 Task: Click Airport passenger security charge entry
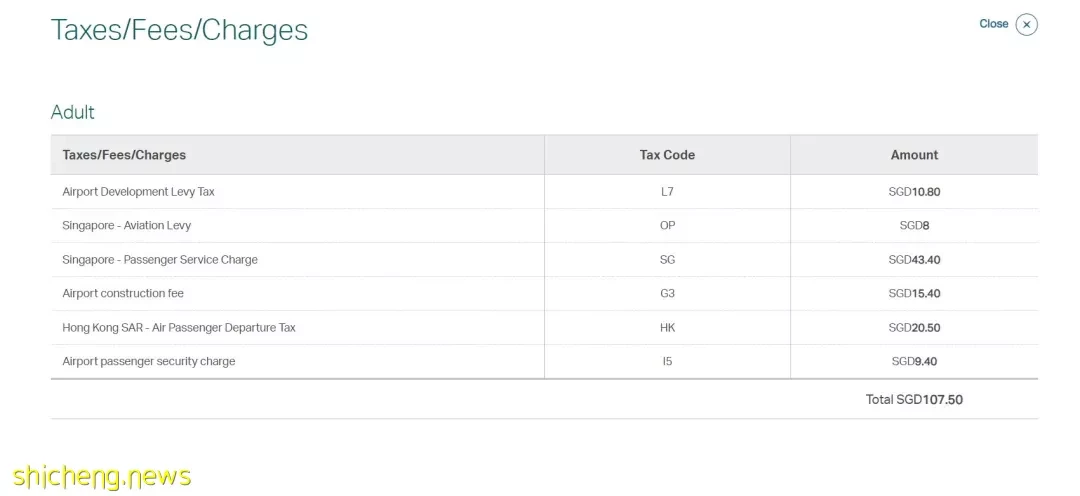point(149,361)
